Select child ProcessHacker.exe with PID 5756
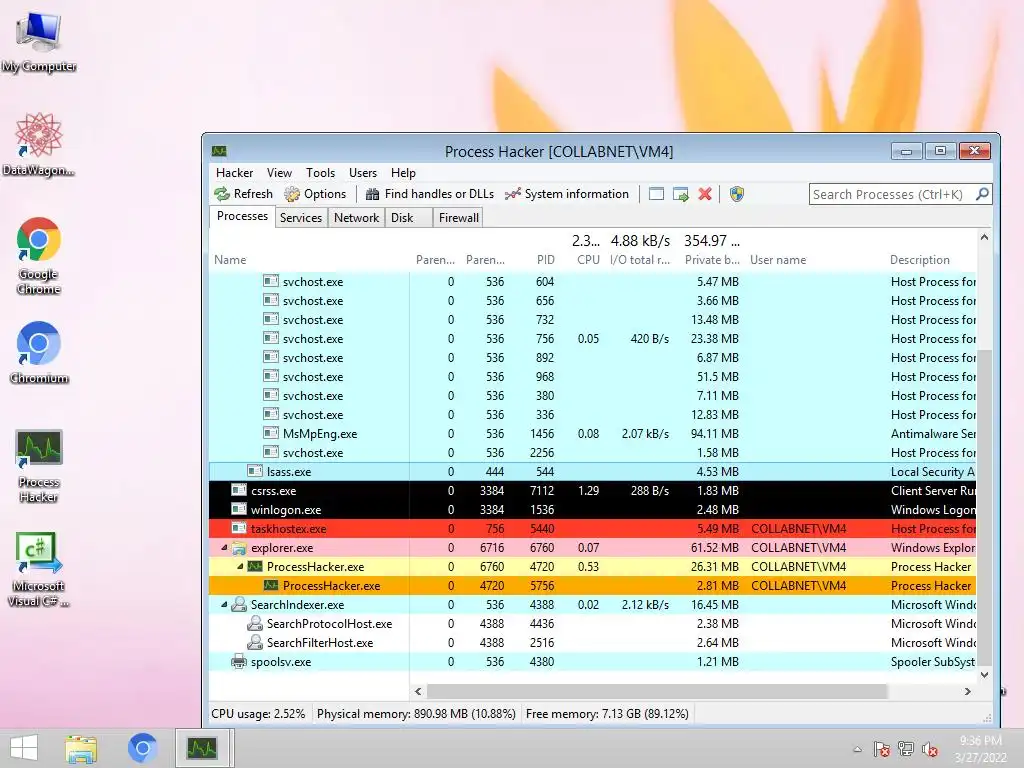 592,586
